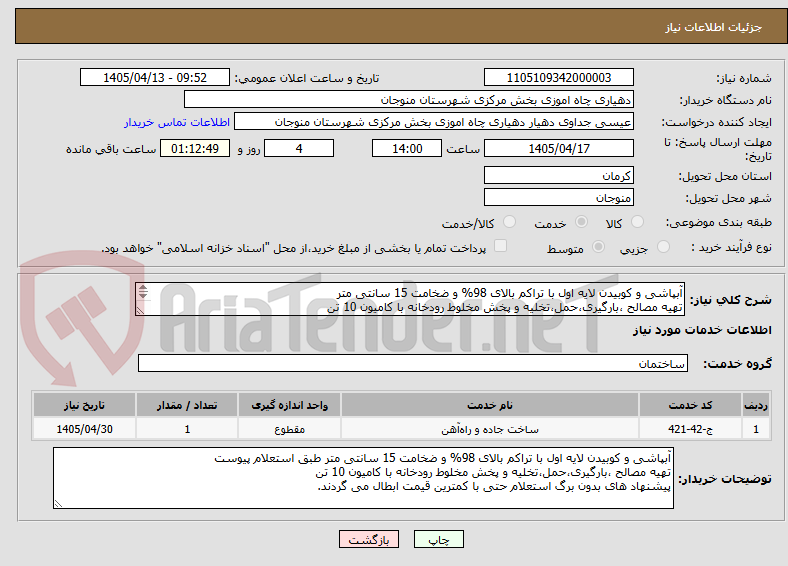788x566 pixels.
Task: Click the نوع فرآیند خرید label
Action: (731, 247)
